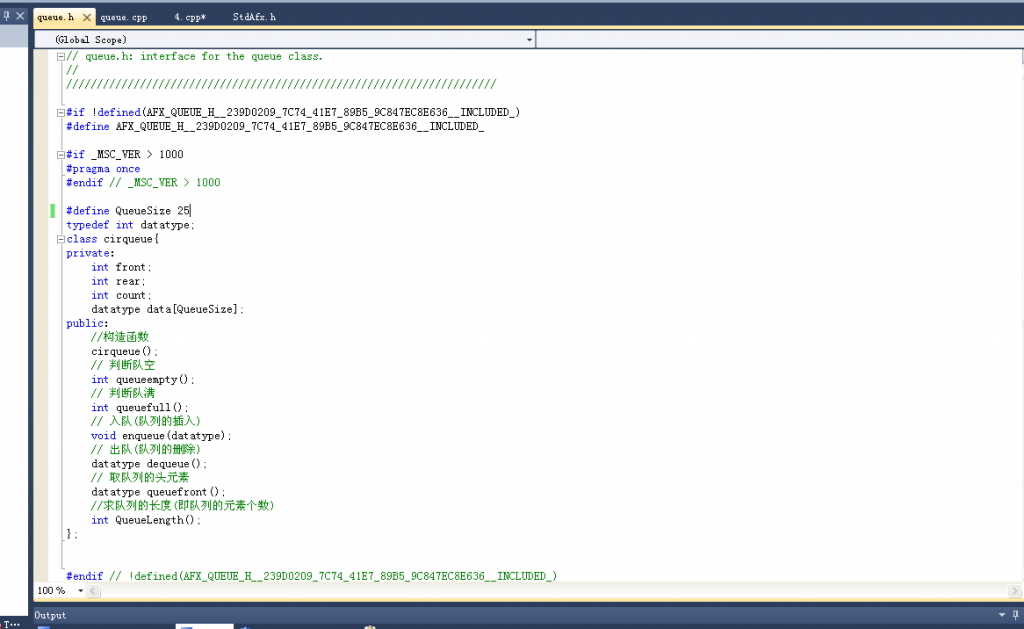Click the 'int rear;' declaration
The width and height of the screenshot is (1024, 629).
118,282
